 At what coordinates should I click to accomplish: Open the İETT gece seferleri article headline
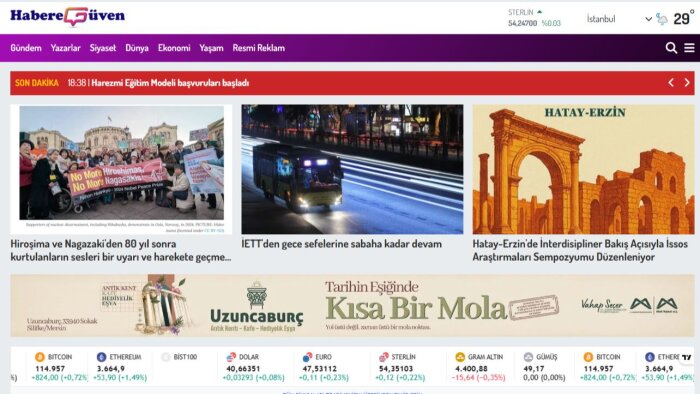342,244
